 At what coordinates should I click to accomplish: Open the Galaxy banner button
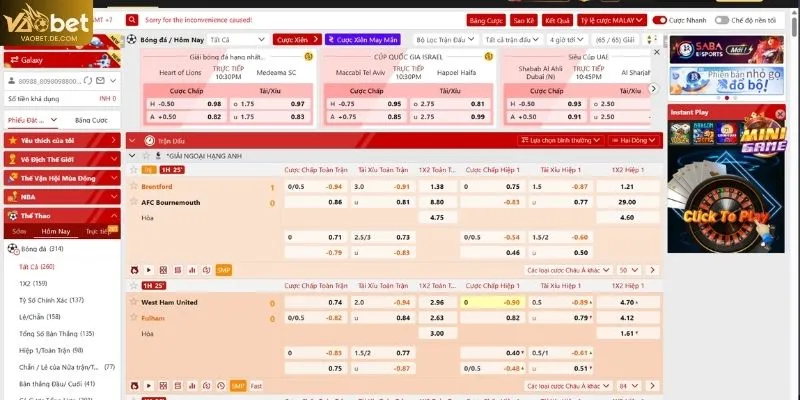click(62, 60)
